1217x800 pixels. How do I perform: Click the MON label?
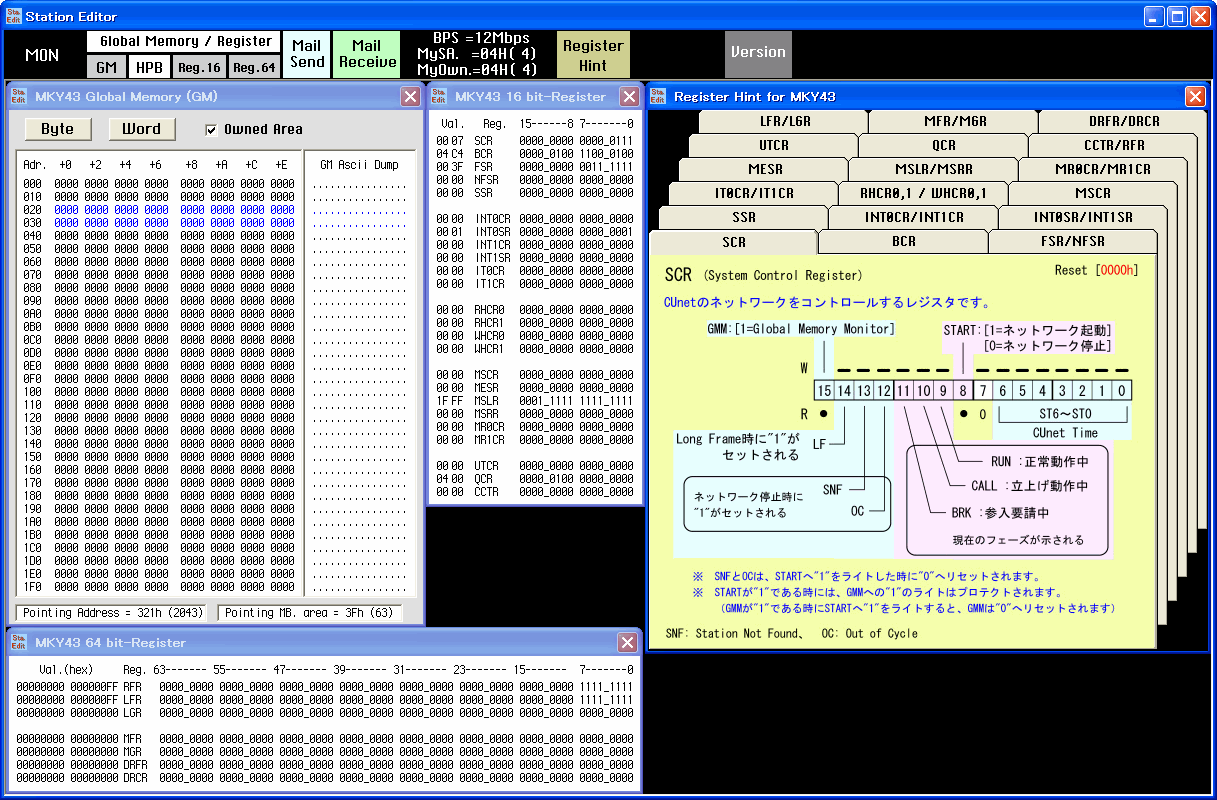pyautogui.click(x=42, y=54)
